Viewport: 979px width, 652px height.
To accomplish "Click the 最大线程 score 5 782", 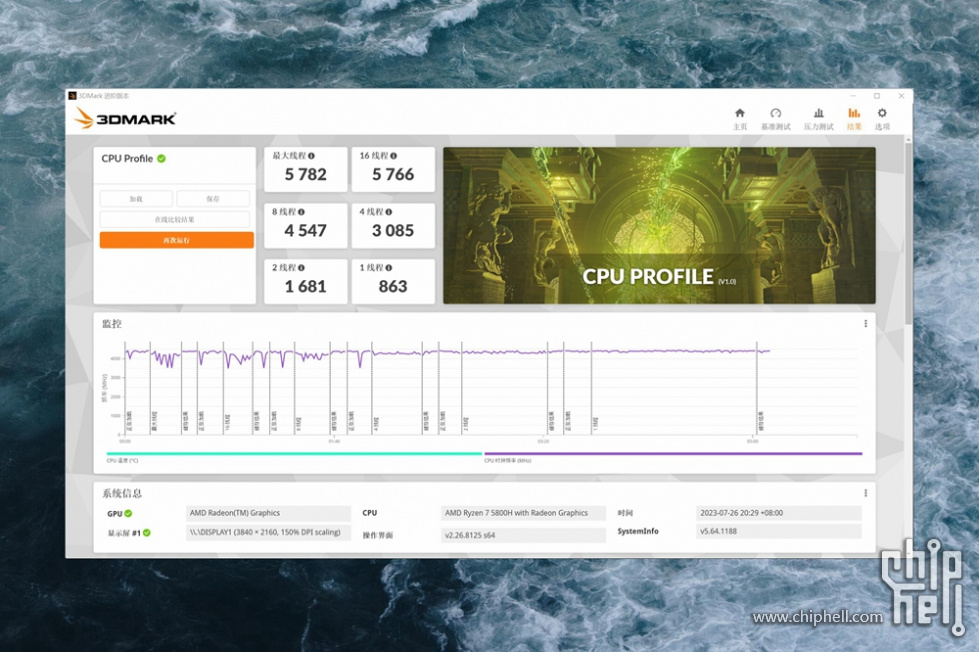I will (305, 174).
